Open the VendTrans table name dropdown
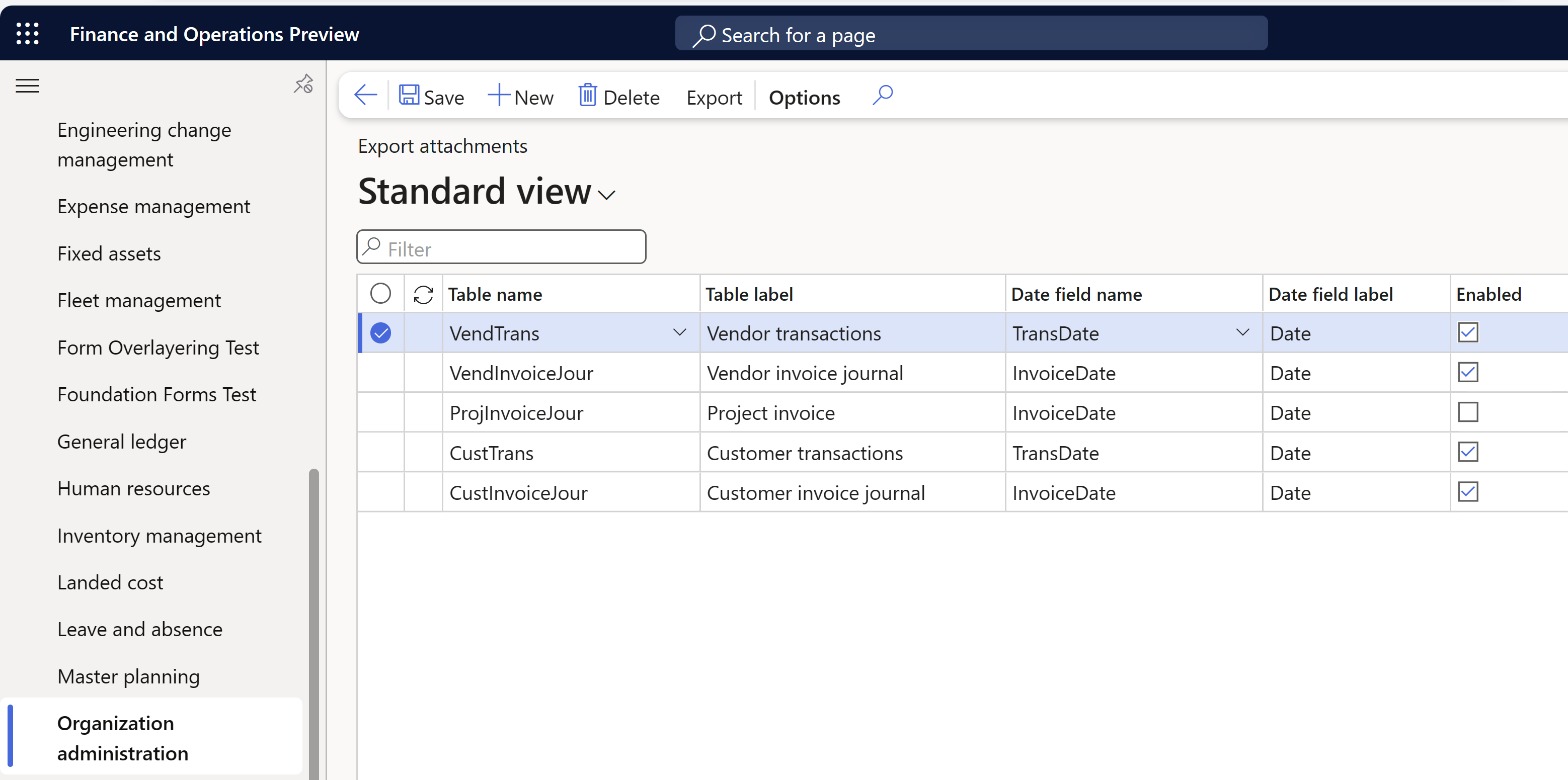This screenshot has width=1568, height=780. (x=680, y=333)
